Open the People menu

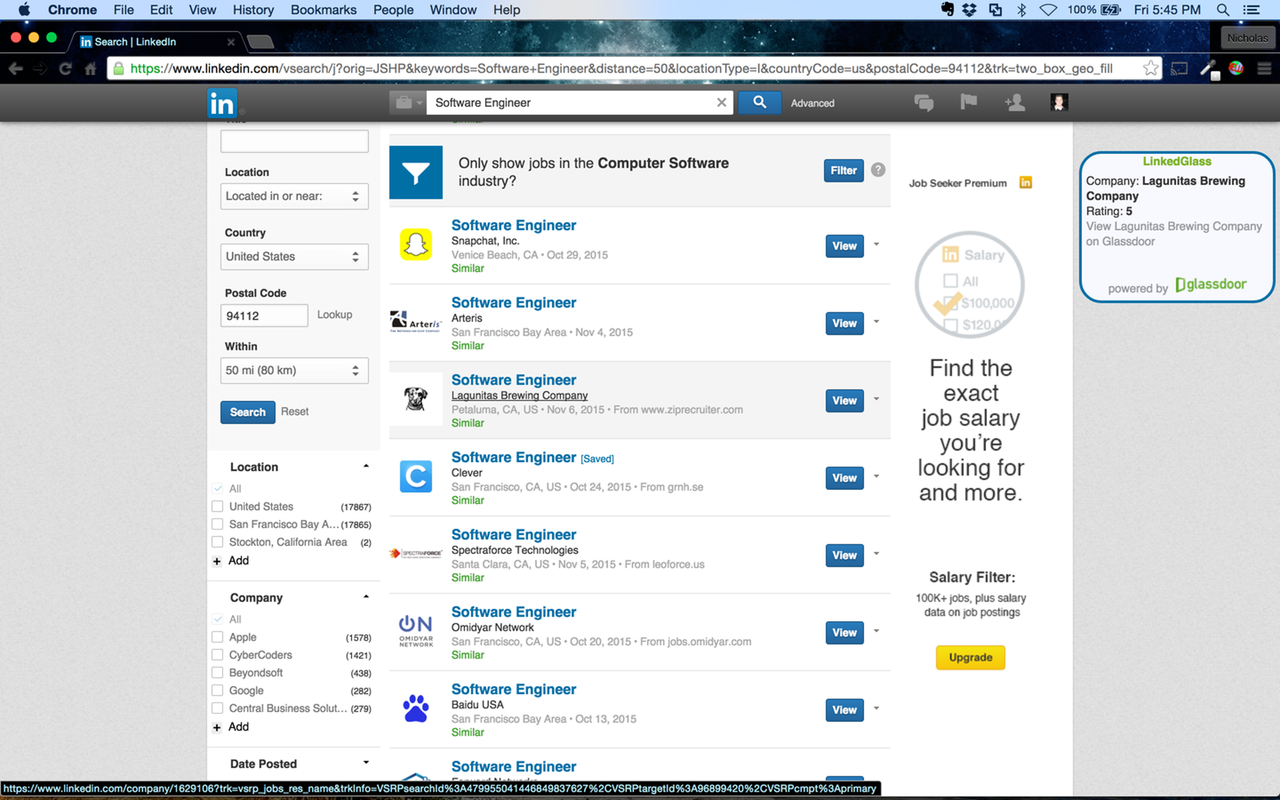click(x=393, y=10)
